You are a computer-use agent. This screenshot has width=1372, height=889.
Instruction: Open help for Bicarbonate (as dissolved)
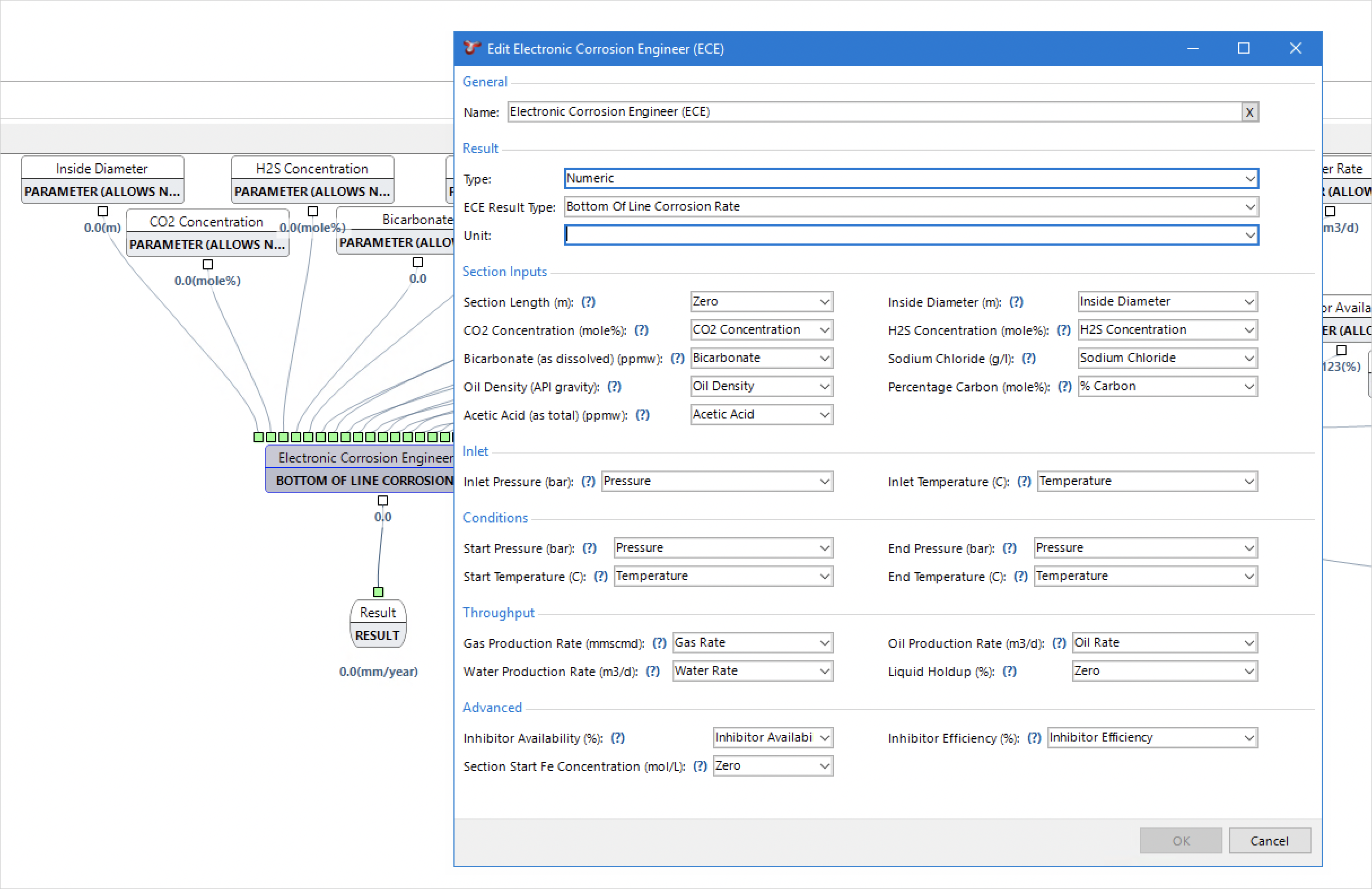pos(678,358)
